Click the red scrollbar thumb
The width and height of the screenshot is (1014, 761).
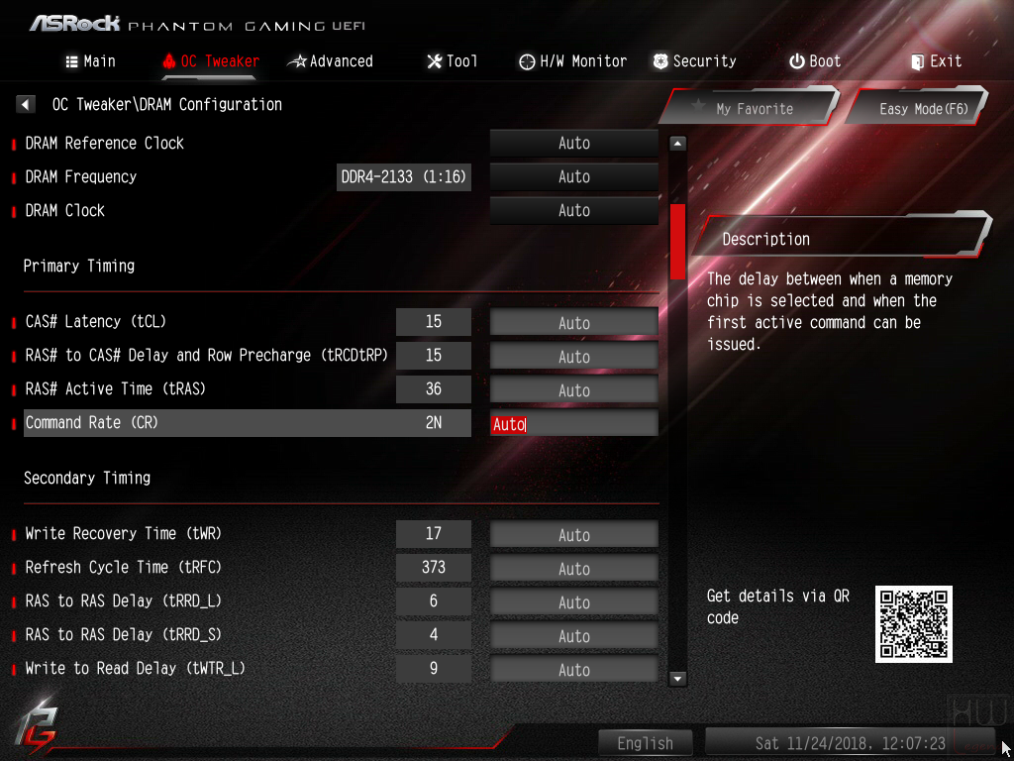pos(677,241)
